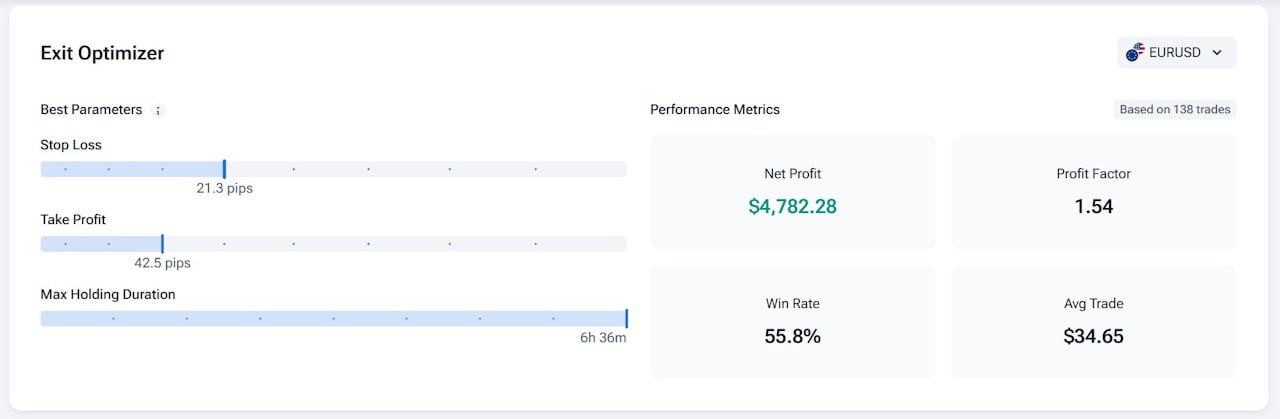Viewport: 1280px width, 419px height.
Task: Click the "Based on 138 trades" badge
Action: coord(1175,110)
